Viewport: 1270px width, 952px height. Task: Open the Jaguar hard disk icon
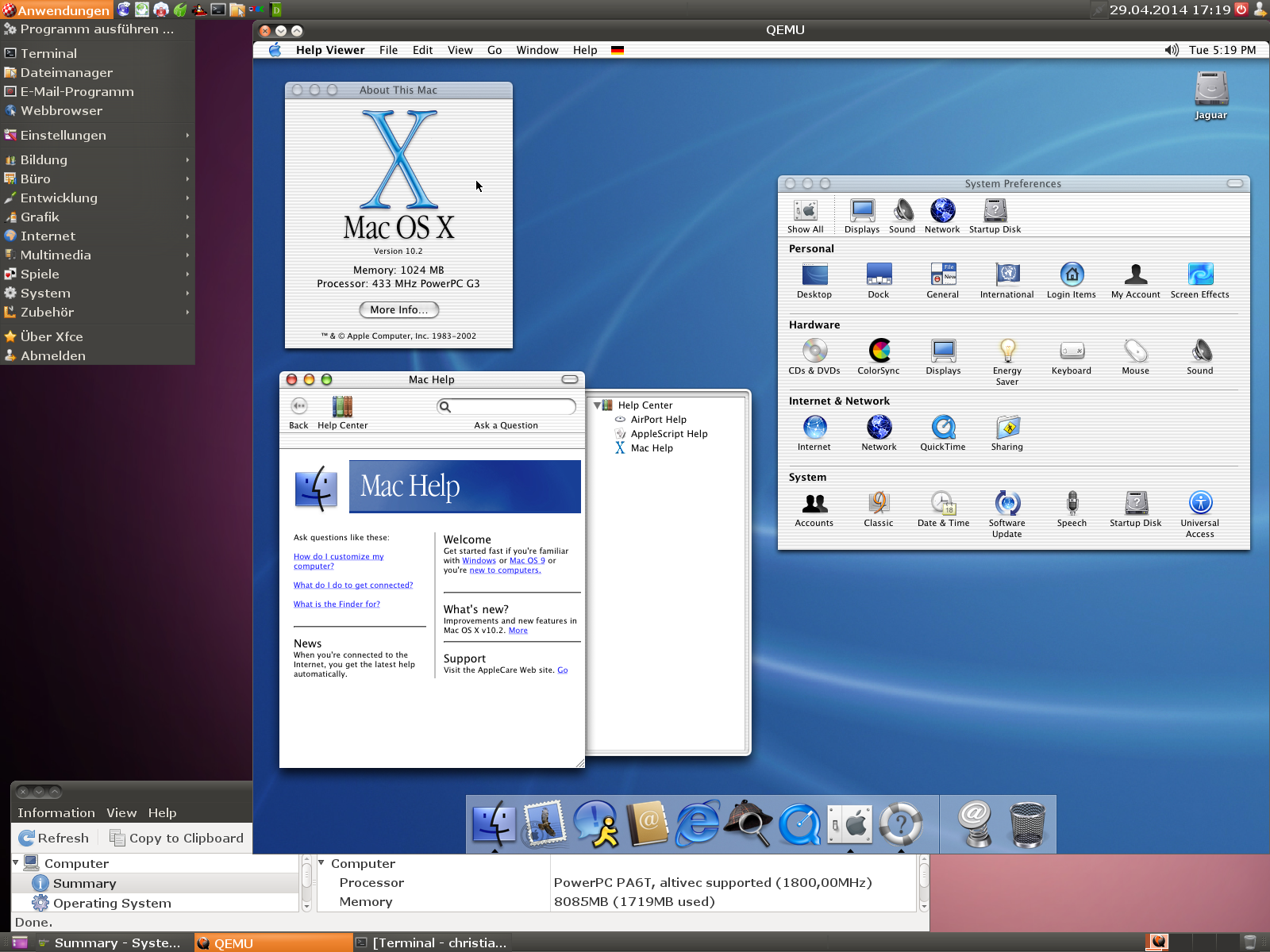tap(1211, 89)
